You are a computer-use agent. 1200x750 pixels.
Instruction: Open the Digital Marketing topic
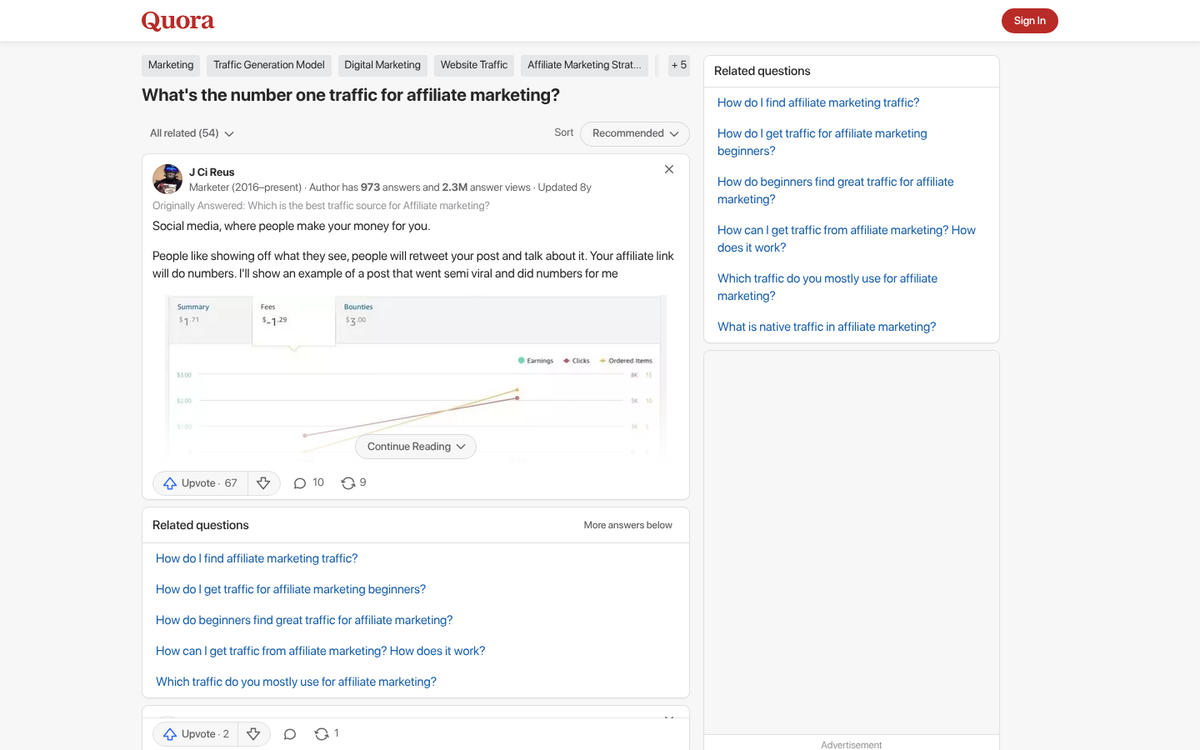[382, 64]
